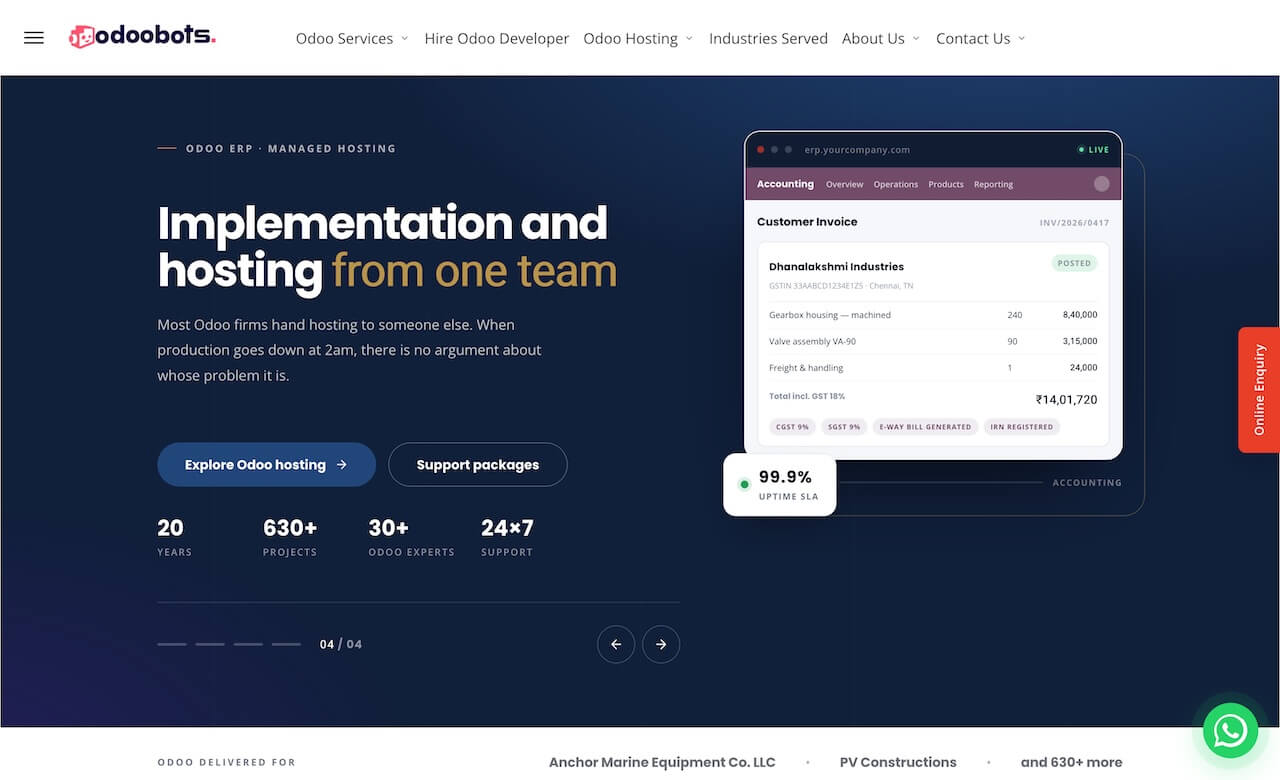Click the odoobots logo
Viewport: 1280px width, 780px height.
point(142,37)
